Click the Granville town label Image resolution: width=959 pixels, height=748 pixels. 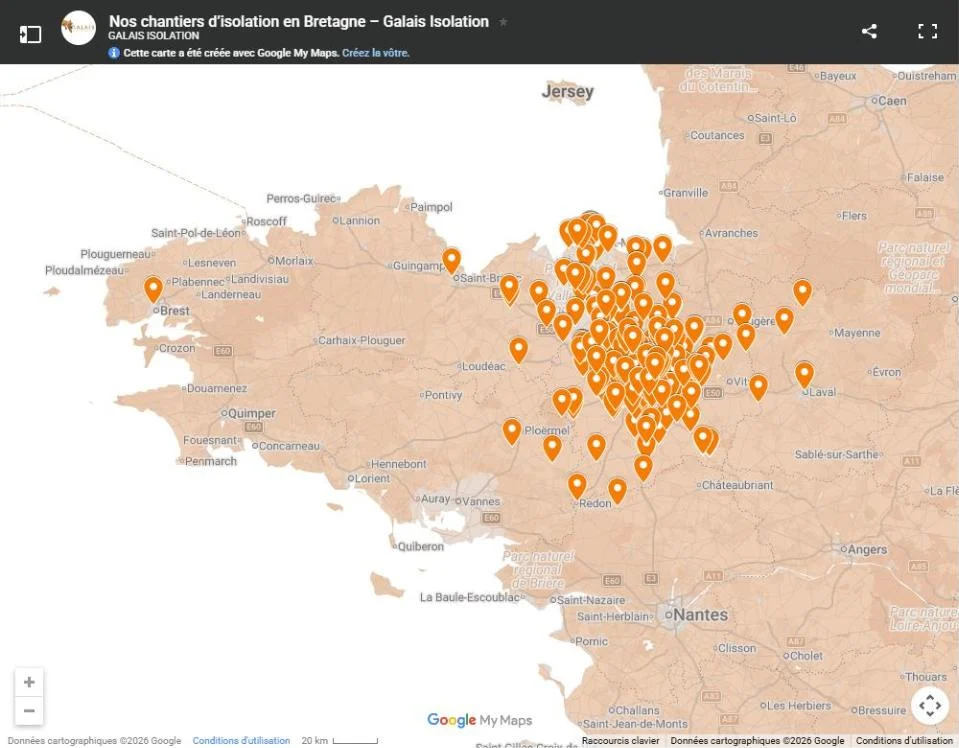pos(686,193)
